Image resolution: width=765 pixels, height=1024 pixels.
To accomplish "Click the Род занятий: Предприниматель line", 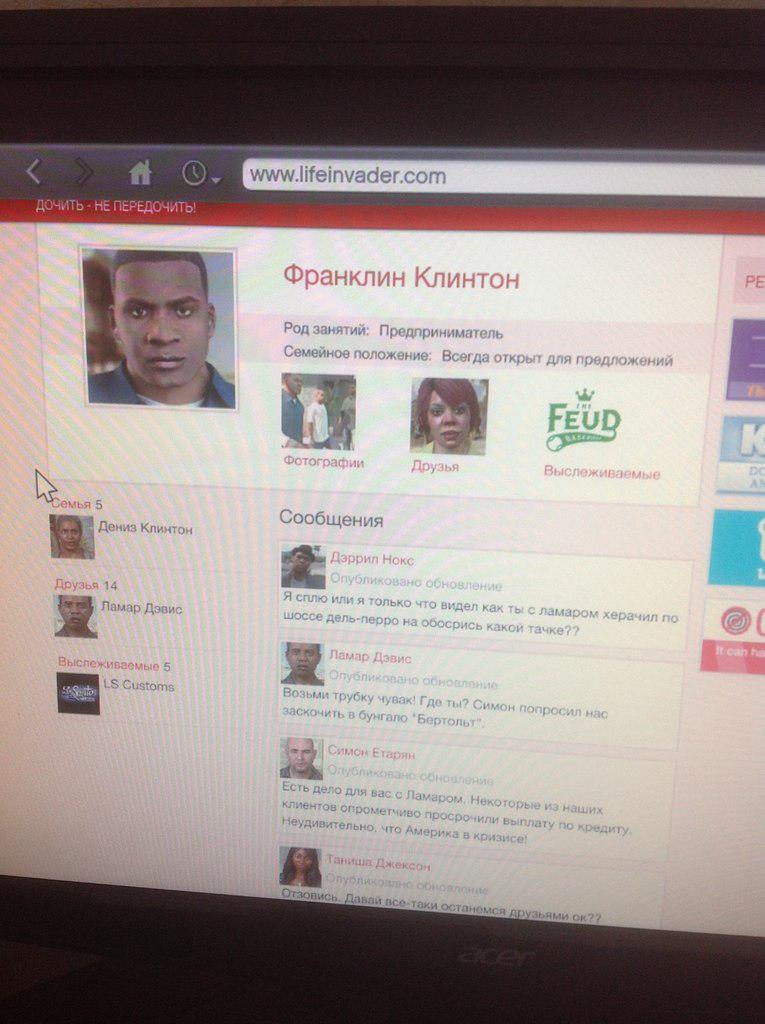I will coord(393,331).
